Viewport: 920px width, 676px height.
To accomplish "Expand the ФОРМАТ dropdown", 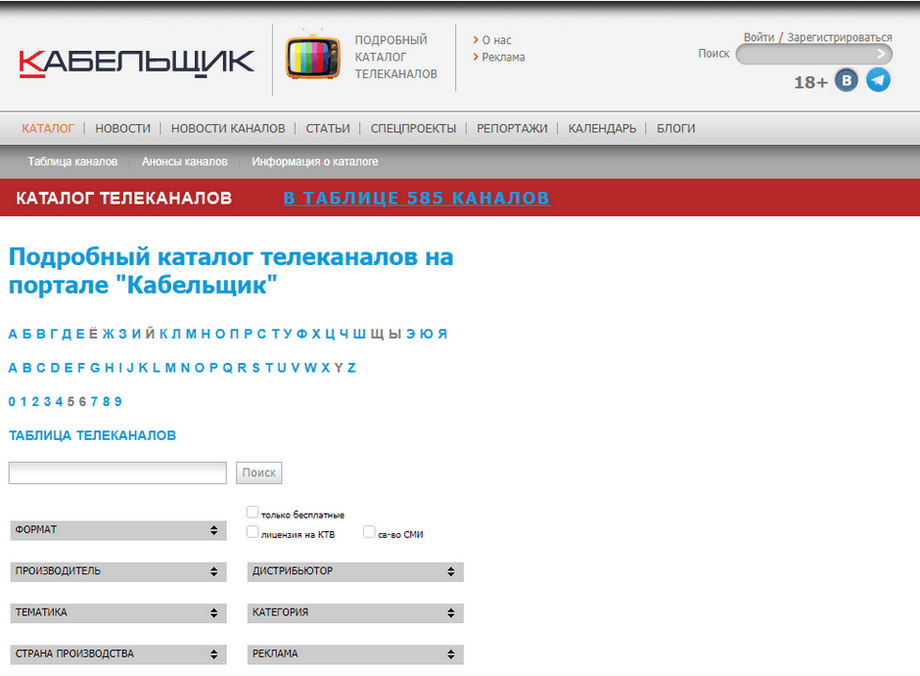I will (119, 530).
